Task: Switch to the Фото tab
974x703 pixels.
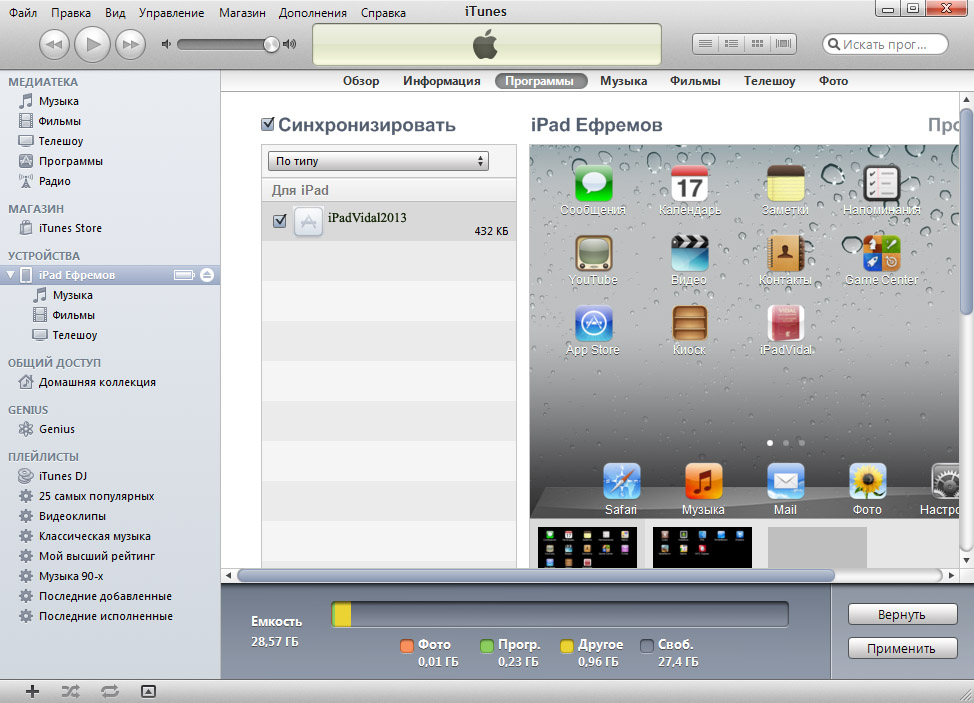Action: click(x=833, y=81)
